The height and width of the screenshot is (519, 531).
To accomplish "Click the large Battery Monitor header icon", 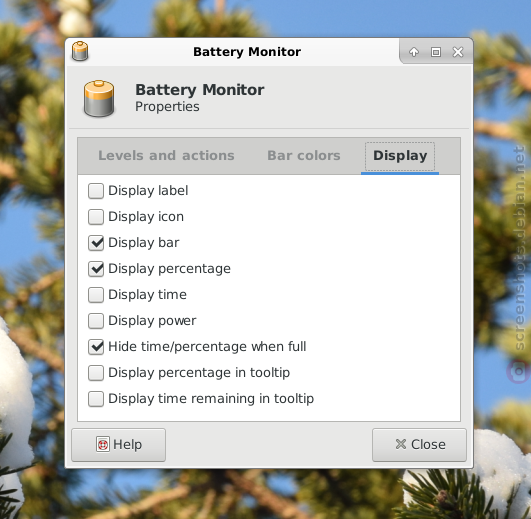I will [x=99, y=99].
